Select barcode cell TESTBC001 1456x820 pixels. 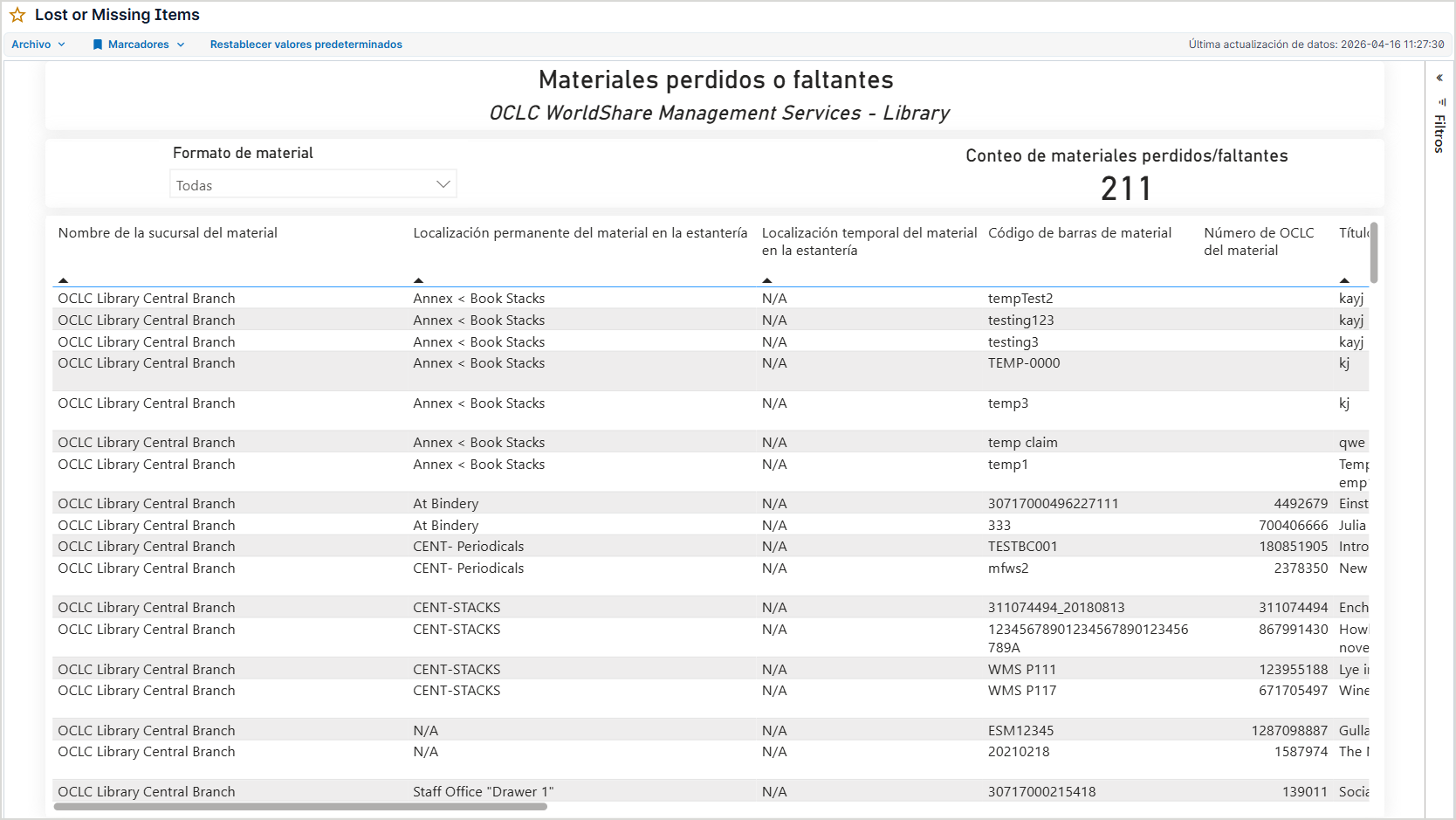[1022, 547]
